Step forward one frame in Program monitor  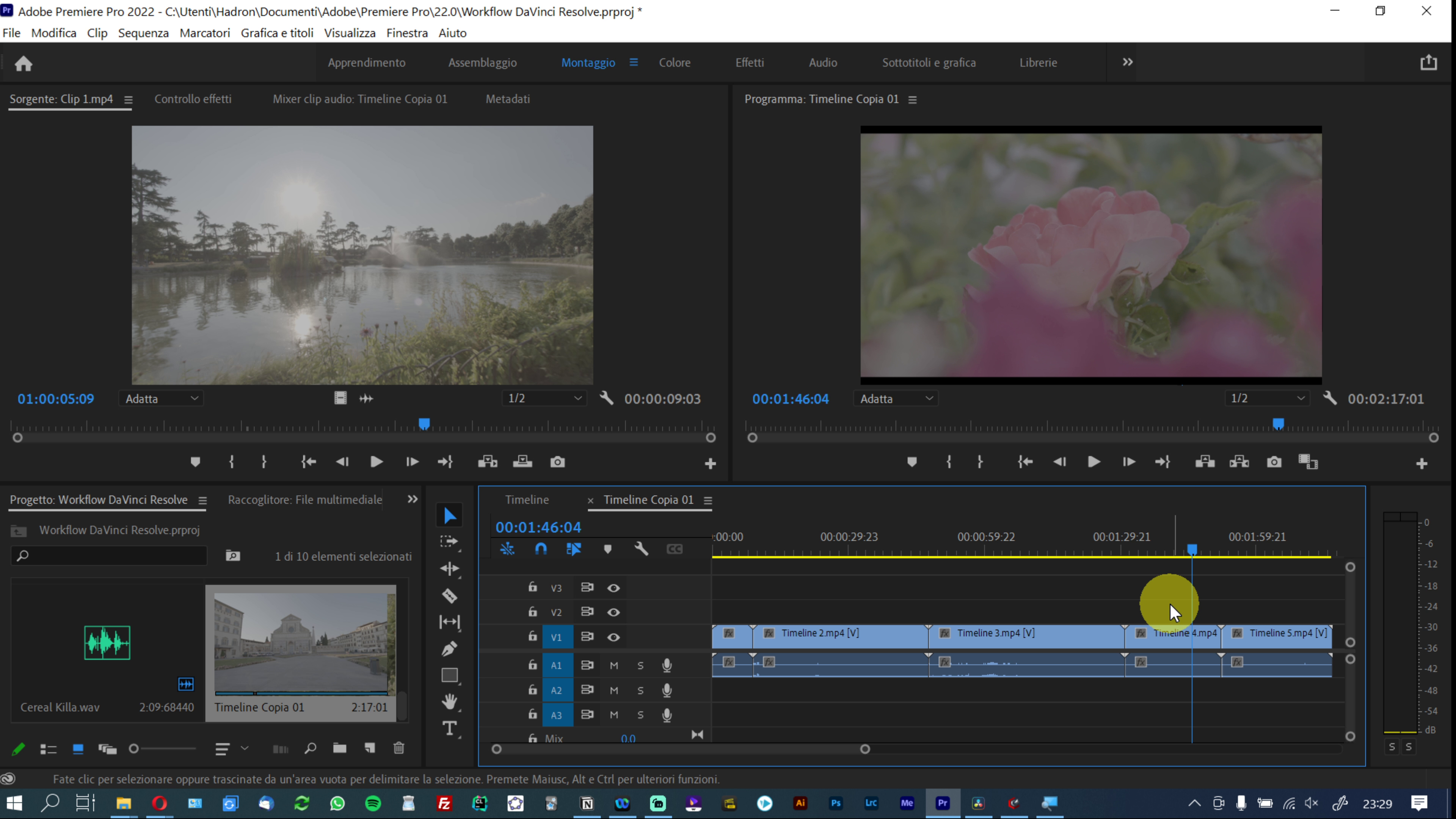(1129, 462)
